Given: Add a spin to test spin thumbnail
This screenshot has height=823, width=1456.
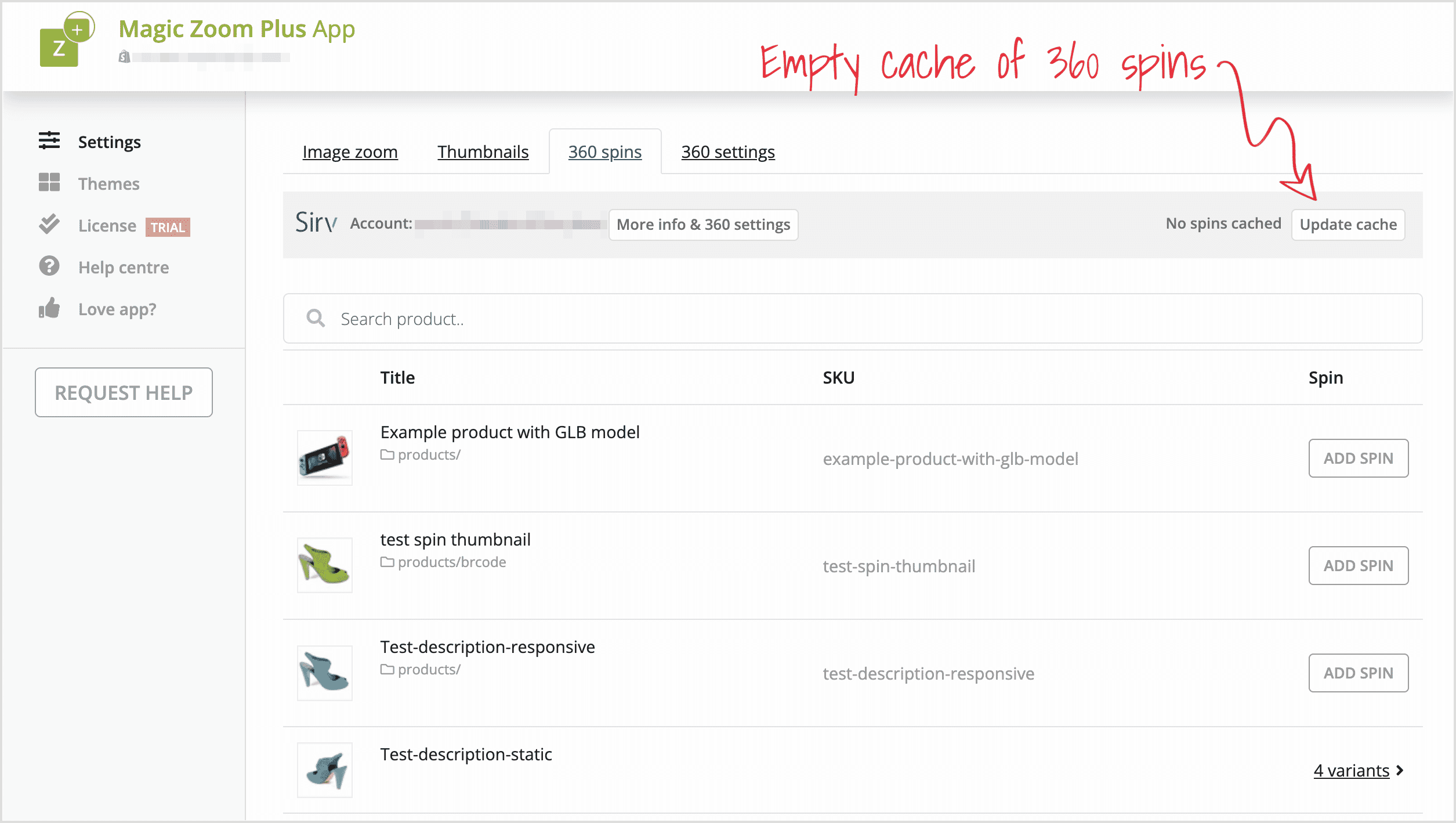Looking at the screenshot, I should 1359,565.
